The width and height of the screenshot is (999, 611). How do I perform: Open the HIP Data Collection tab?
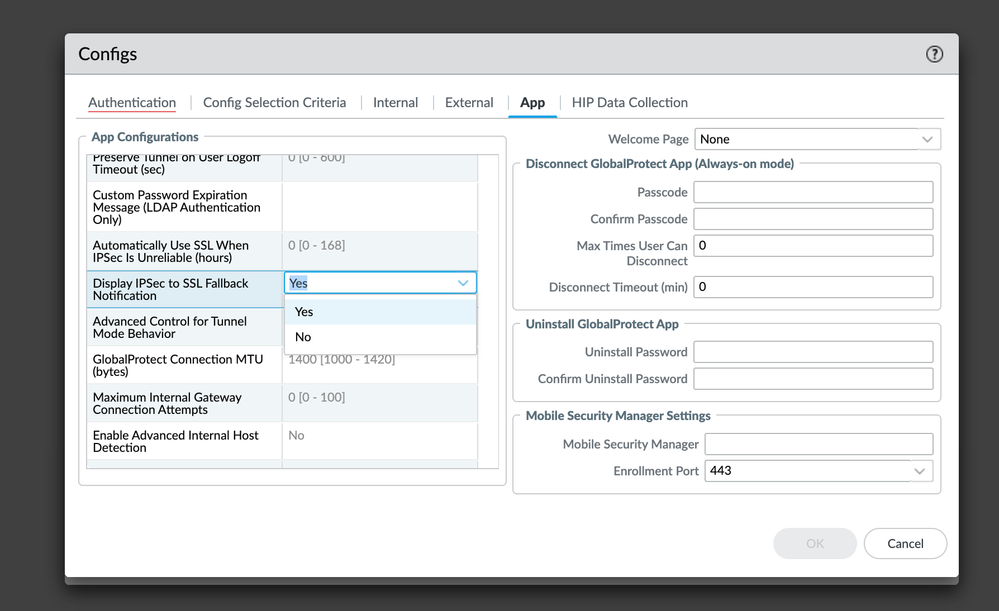point(629,102)
